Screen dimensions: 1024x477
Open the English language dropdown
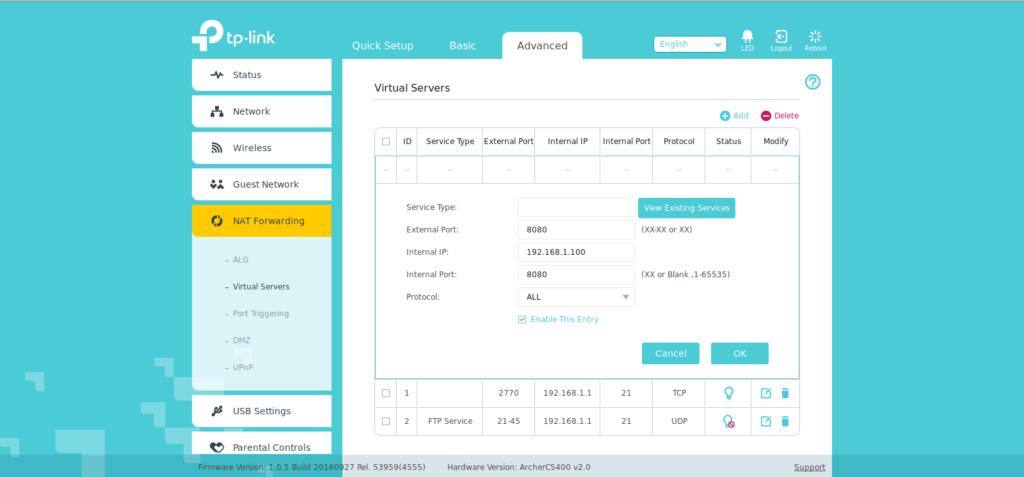[690, 44]
